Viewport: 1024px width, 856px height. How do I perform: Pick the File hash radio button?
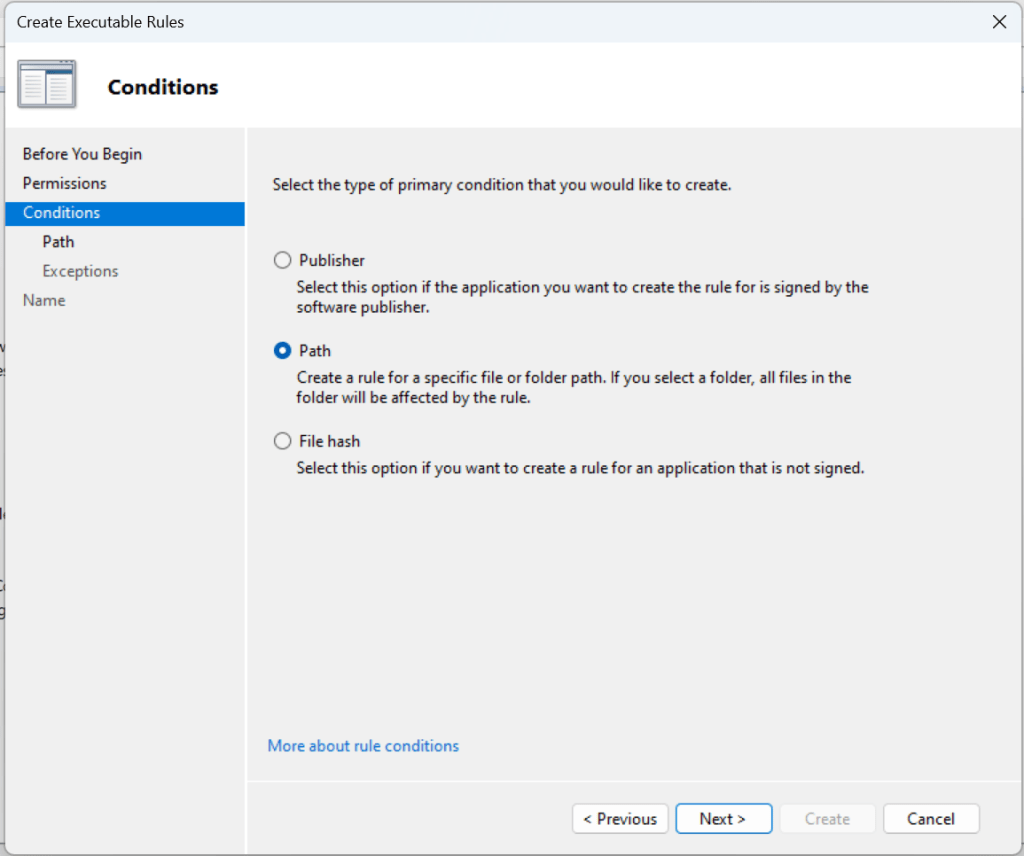click(x=283, y=441)
